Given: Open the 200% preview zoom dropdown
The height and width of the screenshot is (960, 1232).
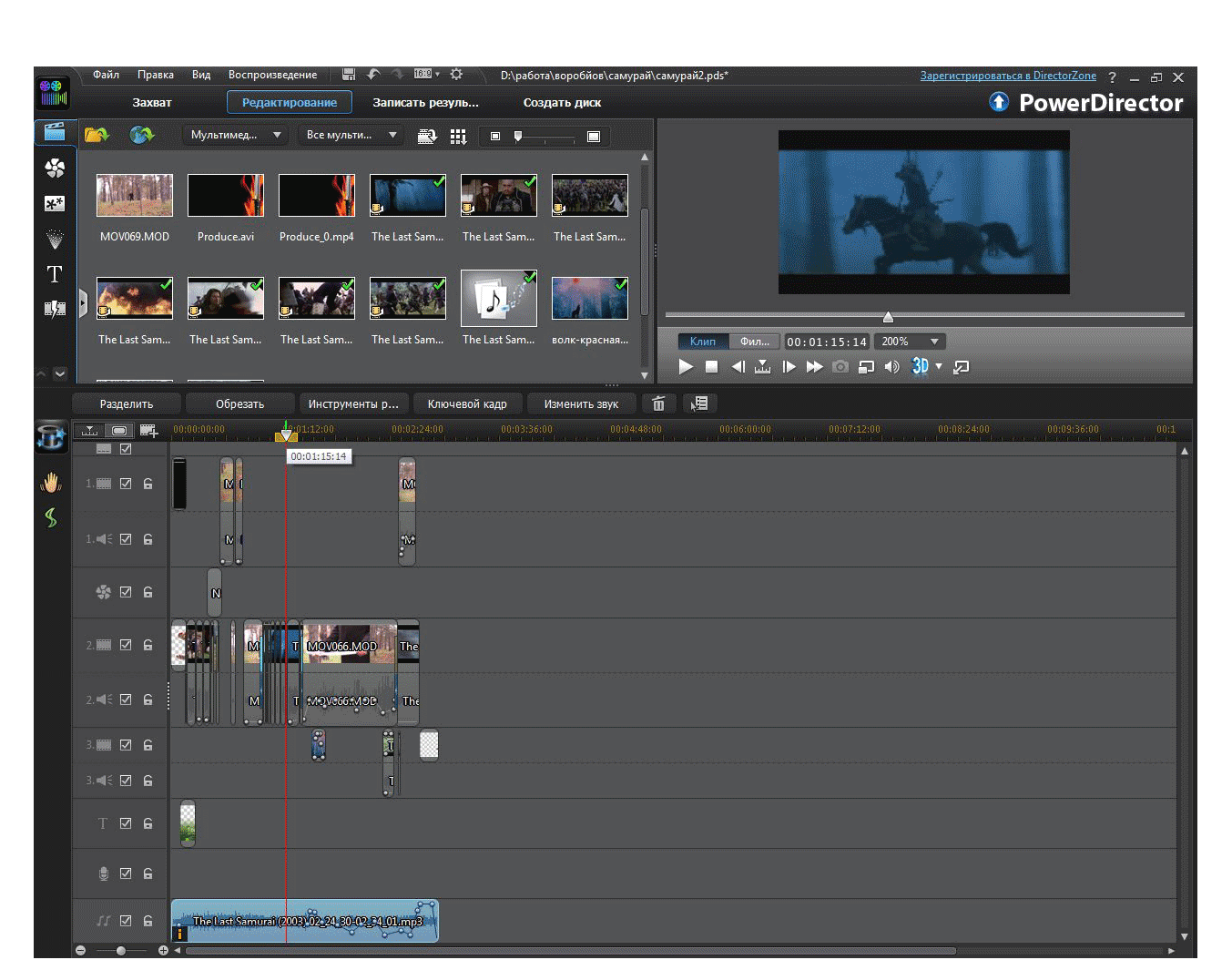Looking at the screenshot, I should click(x=910, y=342).
